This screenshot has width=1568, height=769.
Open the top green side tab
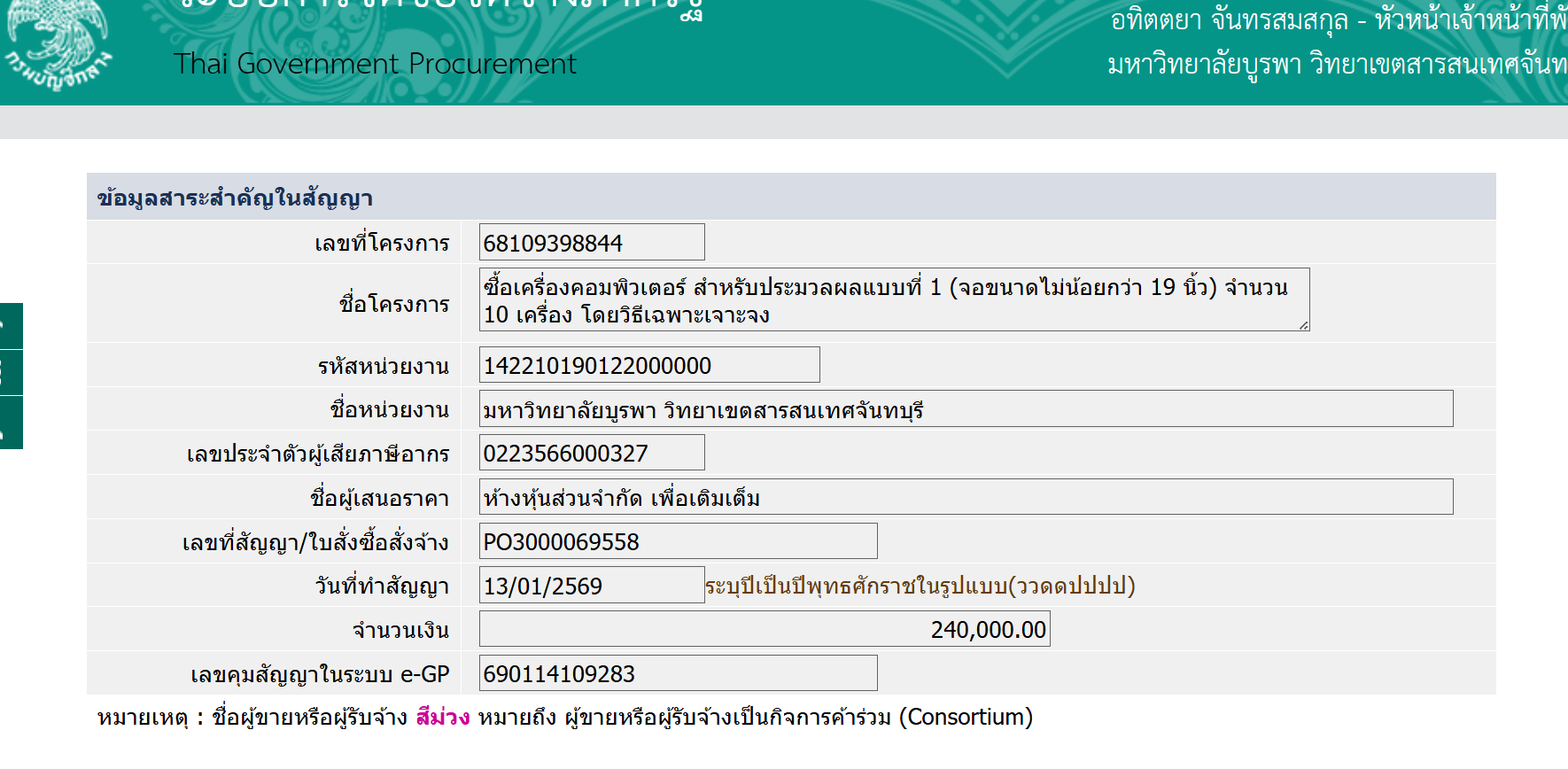(11, 325)
